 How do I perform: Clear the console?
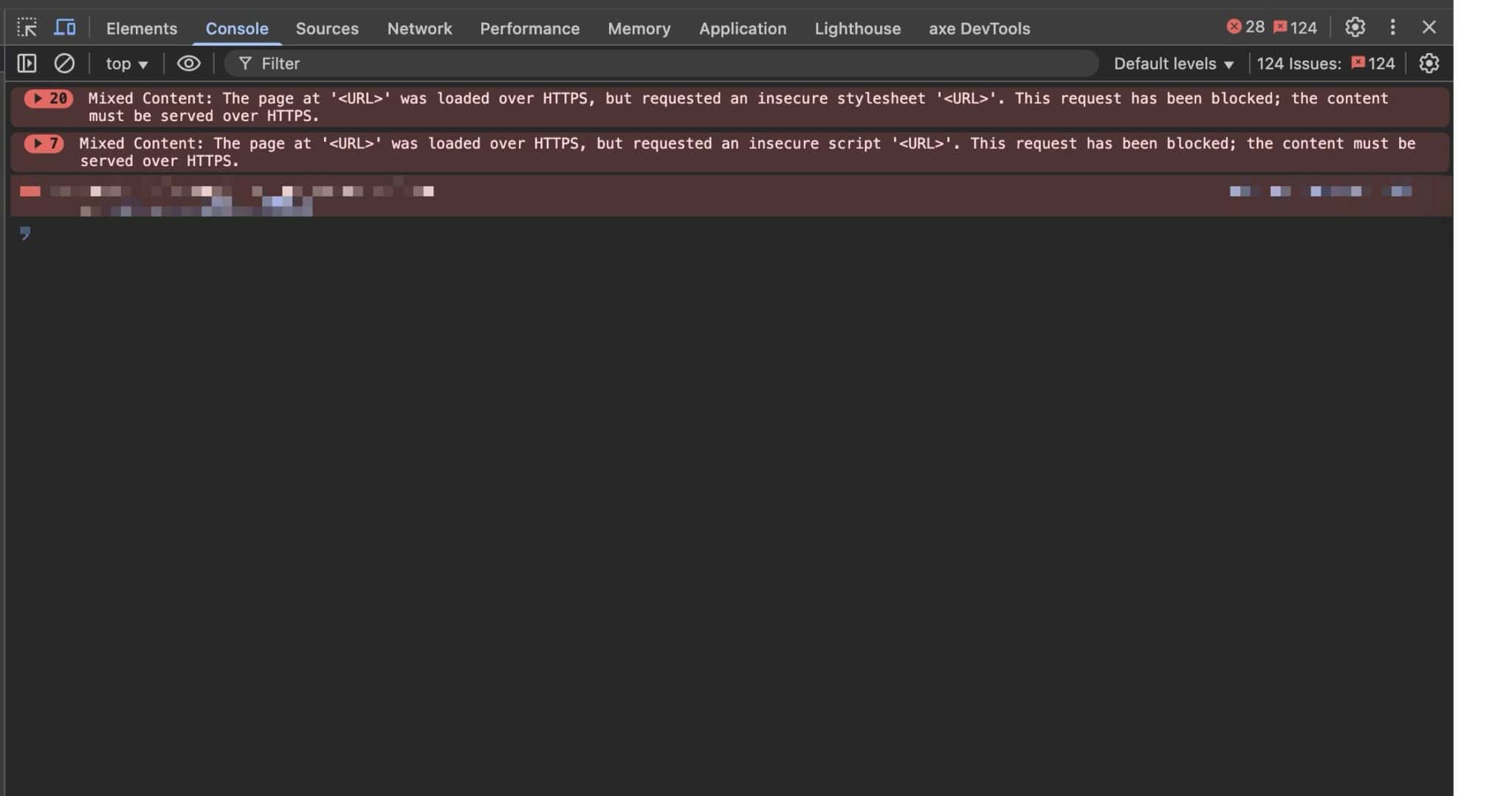pos(65,64)
